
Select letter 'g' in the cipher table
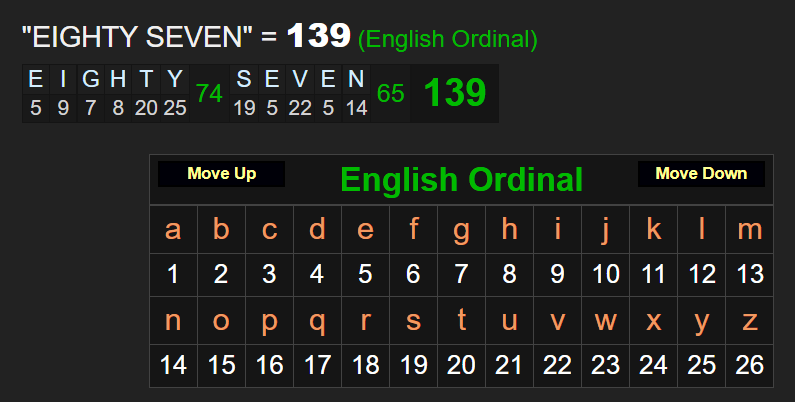(461, 230)
